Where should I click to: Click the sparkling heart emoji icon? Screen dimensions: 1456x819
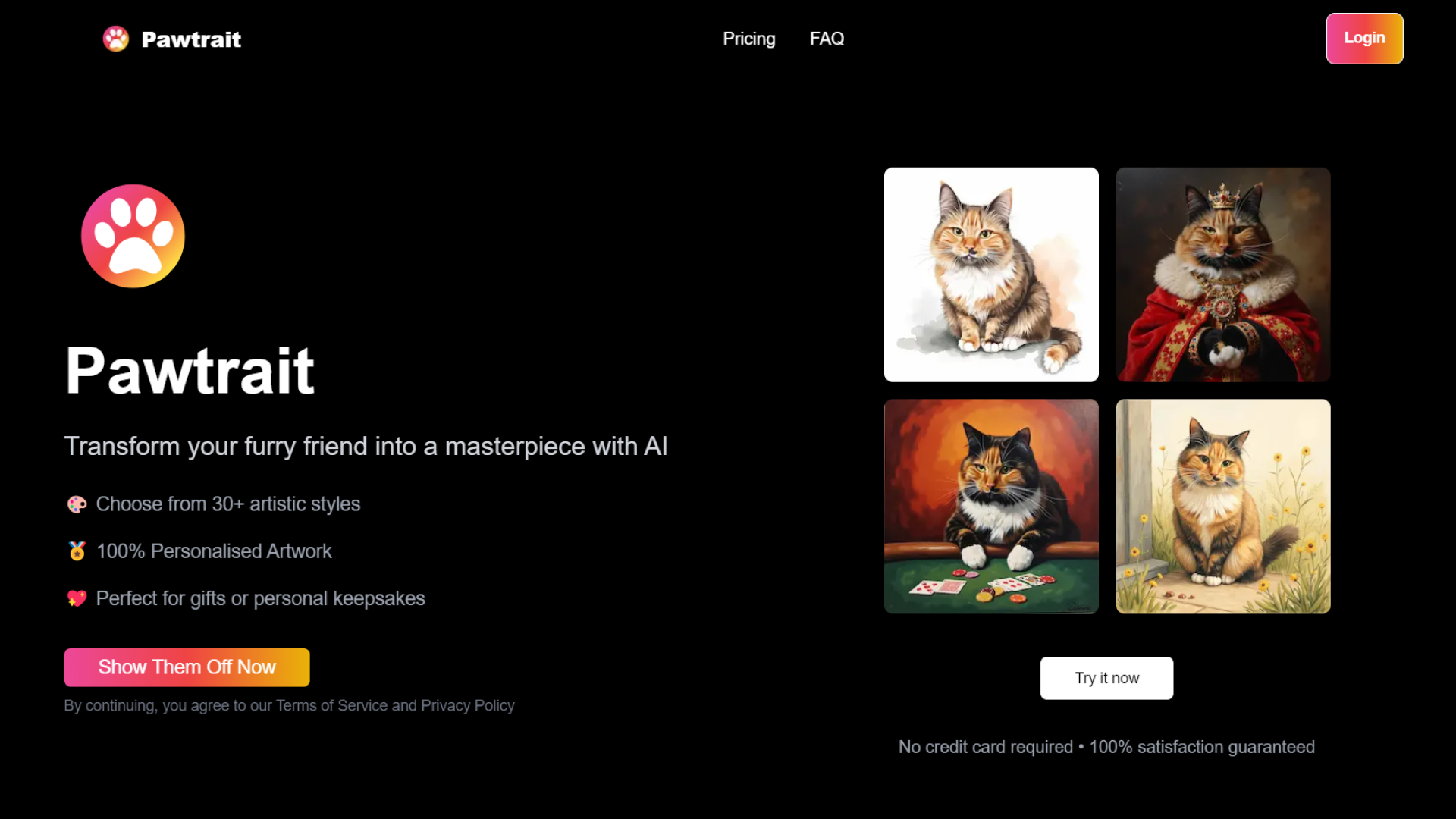click(77, 598)
